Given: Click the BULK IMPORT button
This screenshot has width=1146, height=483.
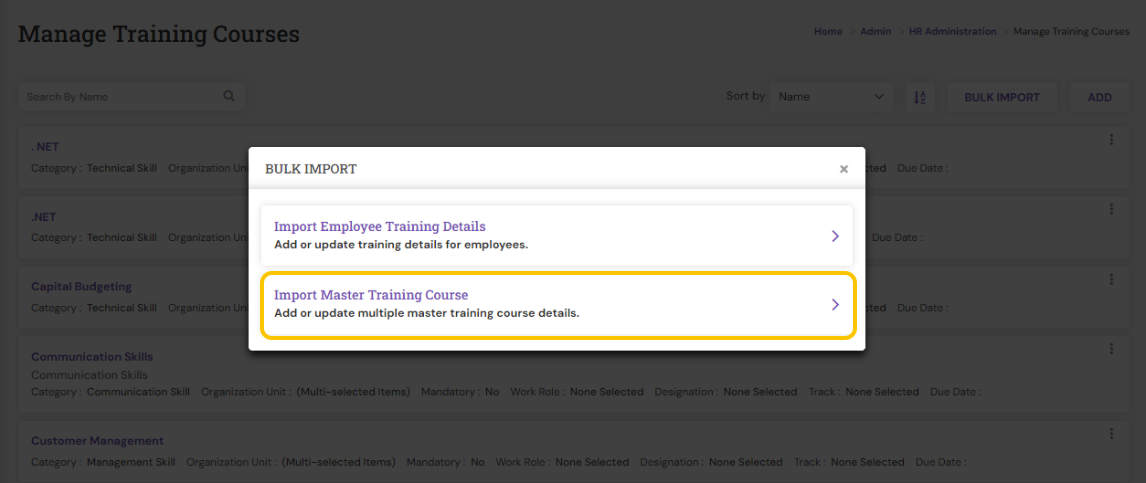Looking at the screenshot, I should (1002, 97).
